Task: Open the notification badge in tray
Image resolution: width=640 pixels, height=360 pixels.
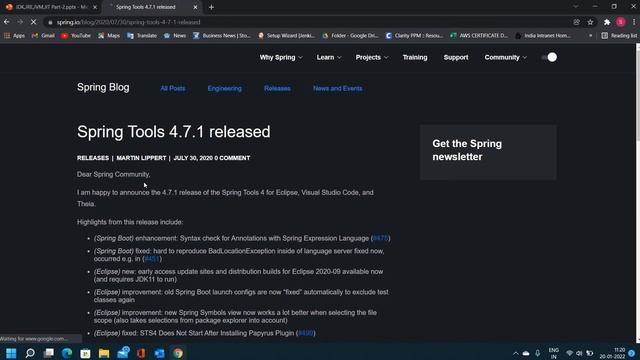Action: point(632,353)
